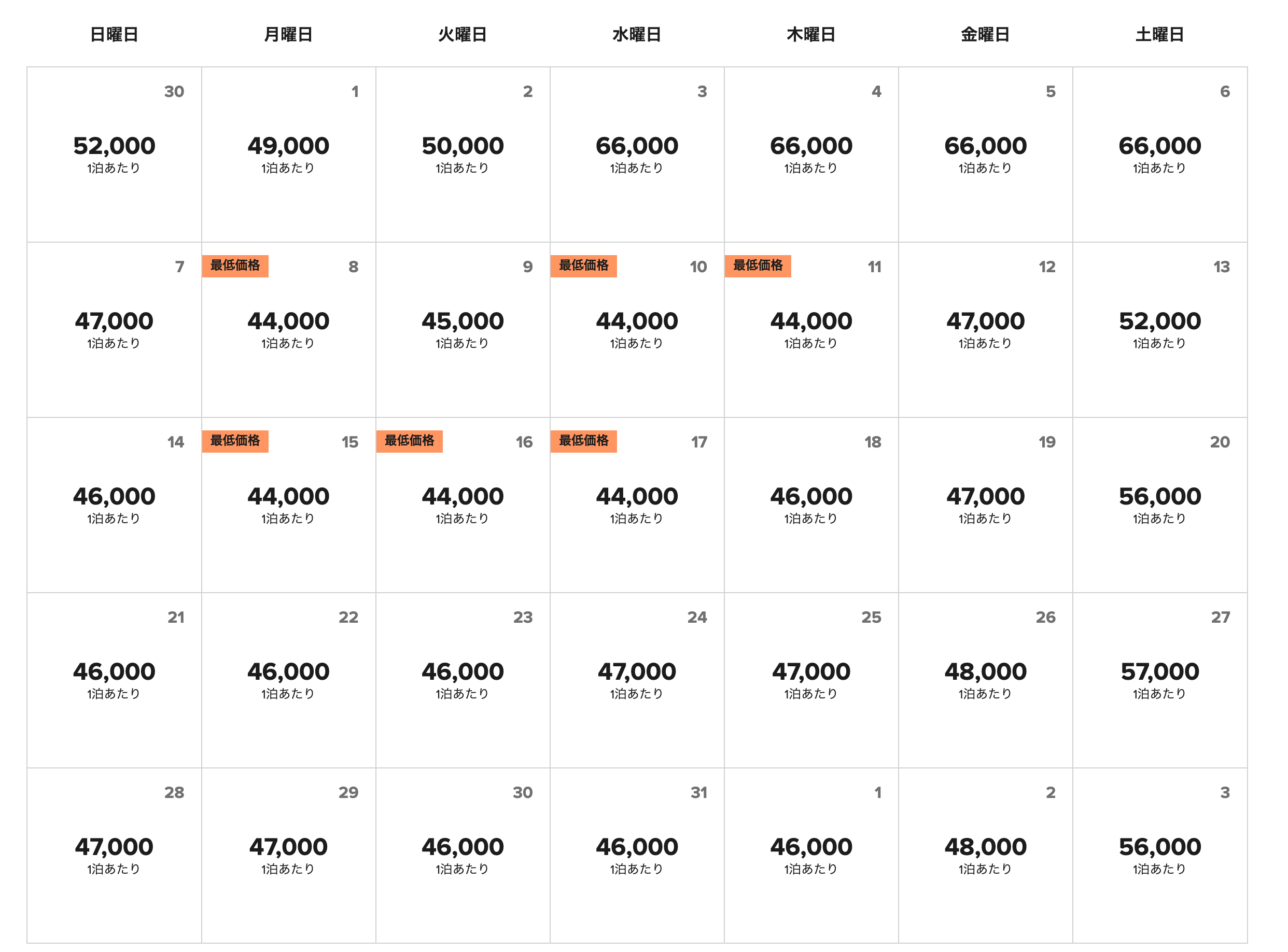
Task: Select the 15th with lowest price
Action: tap(289, 506)
